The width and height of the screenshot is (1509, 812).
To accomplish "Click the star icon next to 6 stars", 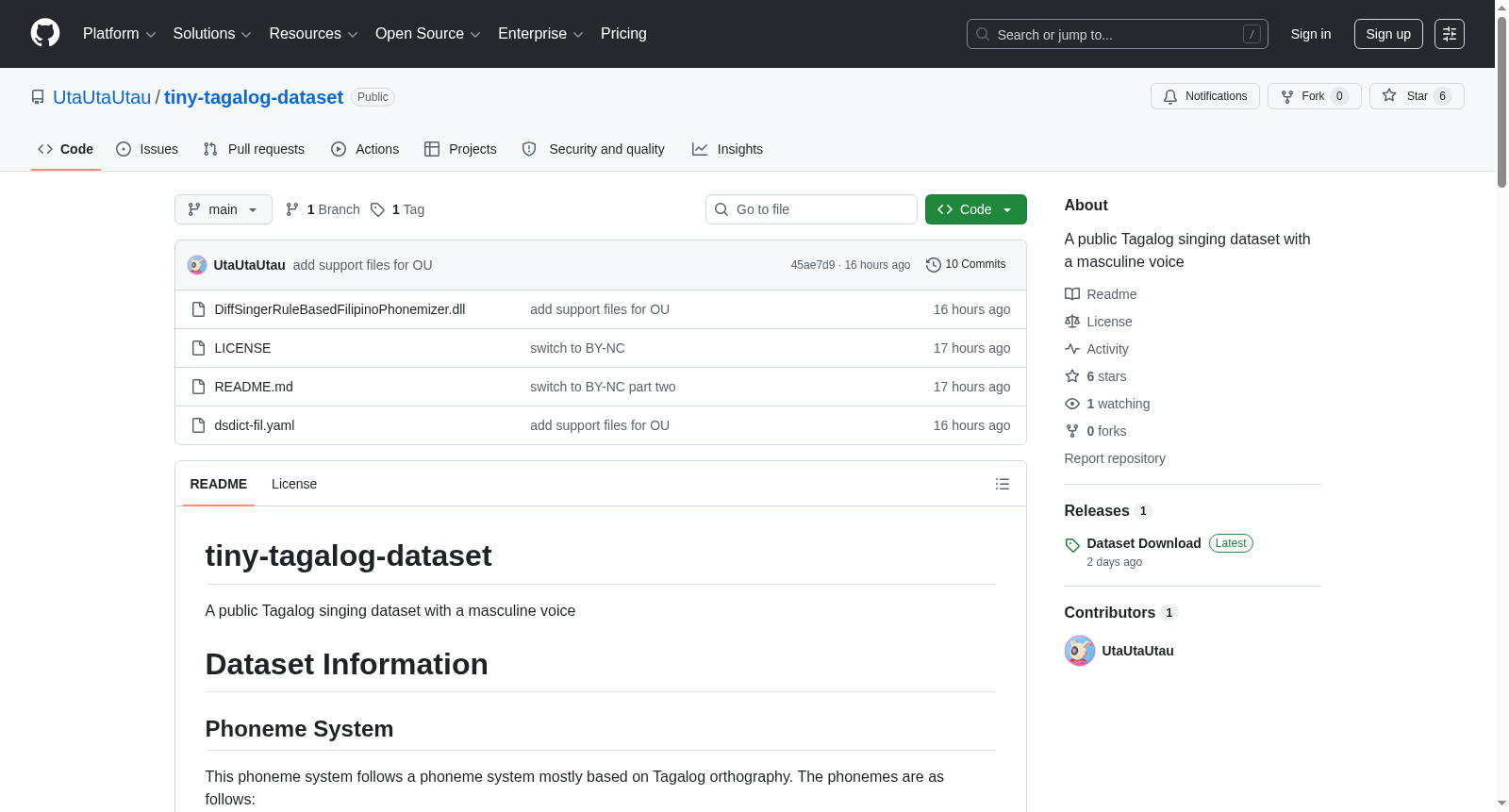I will click(1072, 376).
